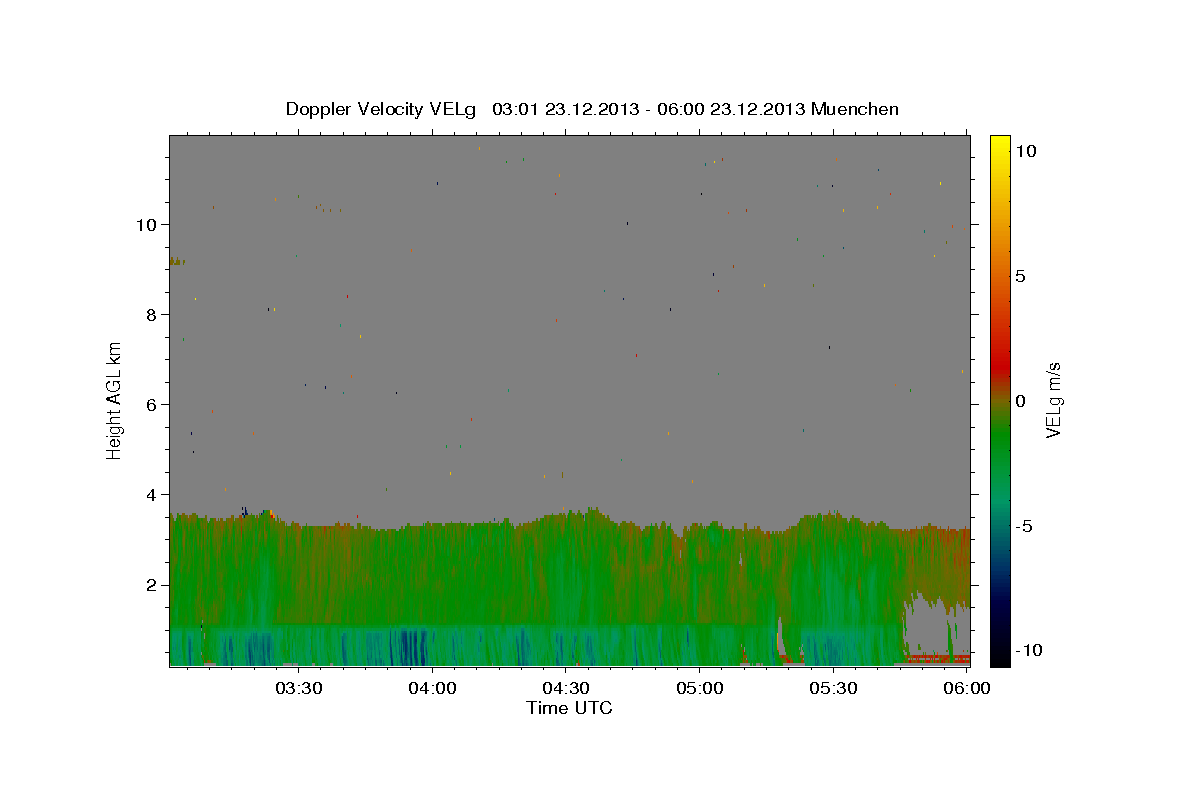Click the height axis label 6
The height and width of the screenshot is (800, 1200).
151,404
